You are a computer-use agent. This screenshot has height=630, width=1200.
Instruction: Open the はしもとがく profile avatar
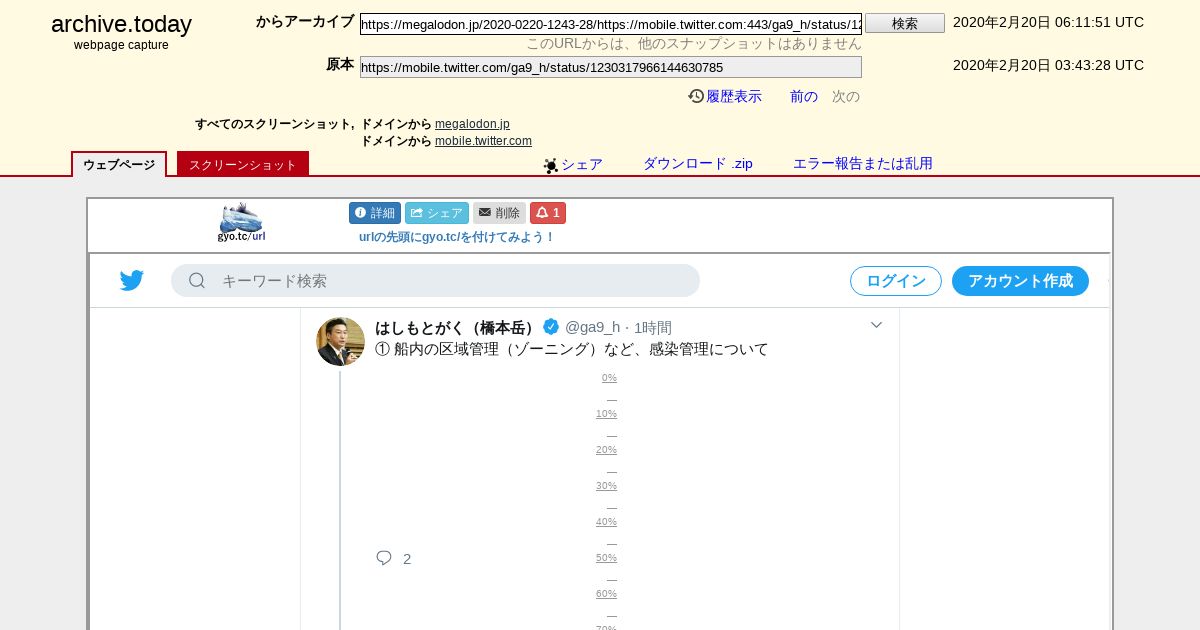340,342
